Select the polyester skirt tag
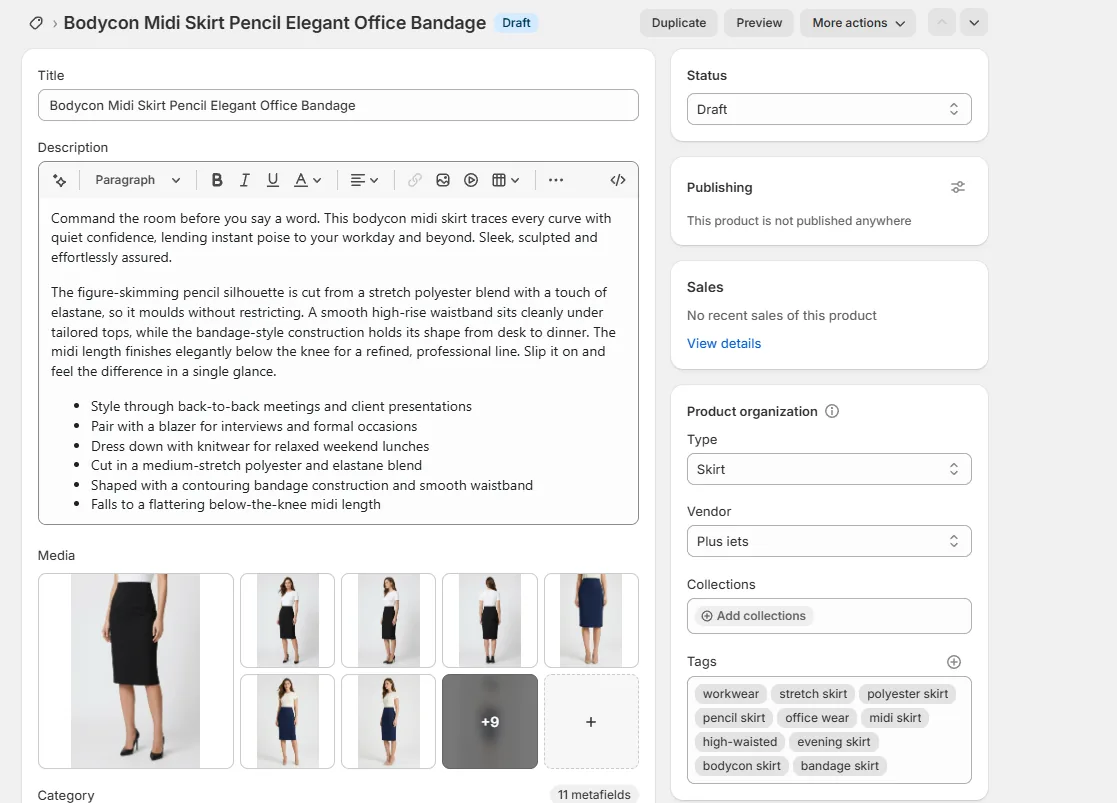 pyautogui.click(x=908, y=694)
